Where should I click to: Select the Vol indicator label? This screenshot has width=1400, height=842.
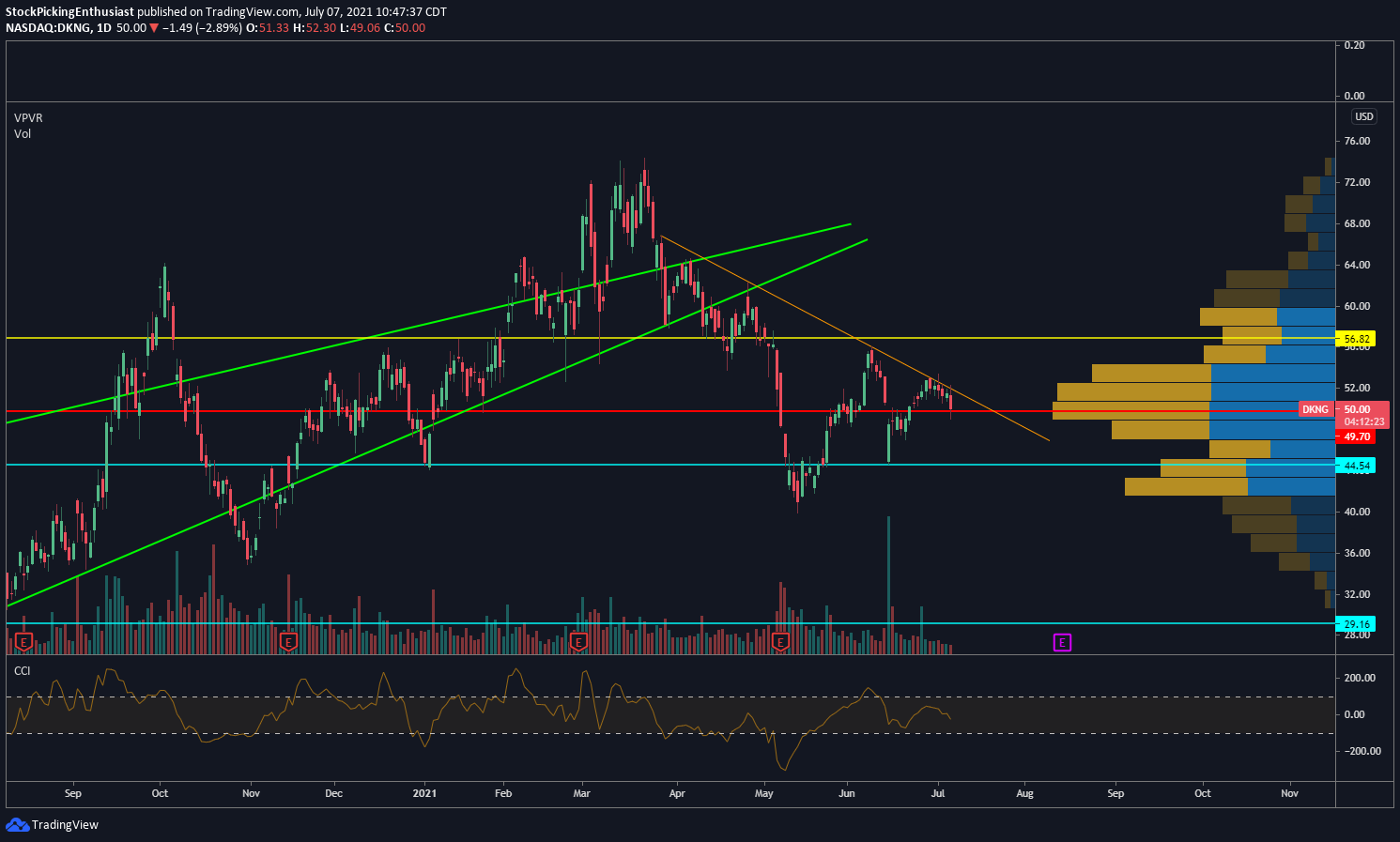23,134
